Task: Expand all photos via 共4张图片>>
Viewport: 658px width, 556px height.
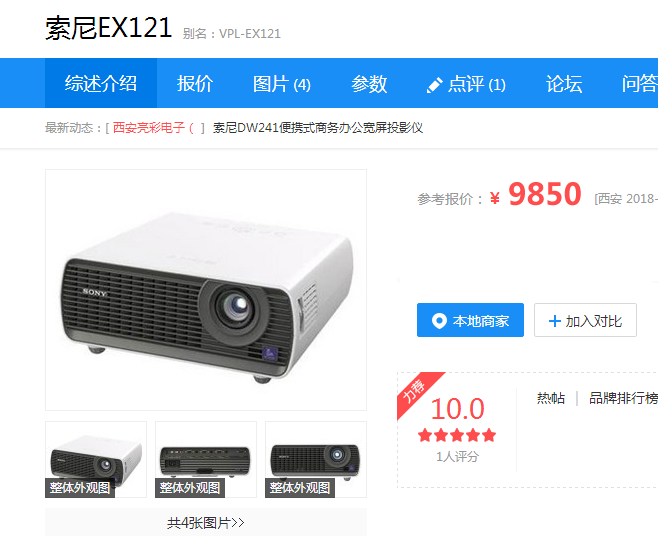Action: (206, 522)
